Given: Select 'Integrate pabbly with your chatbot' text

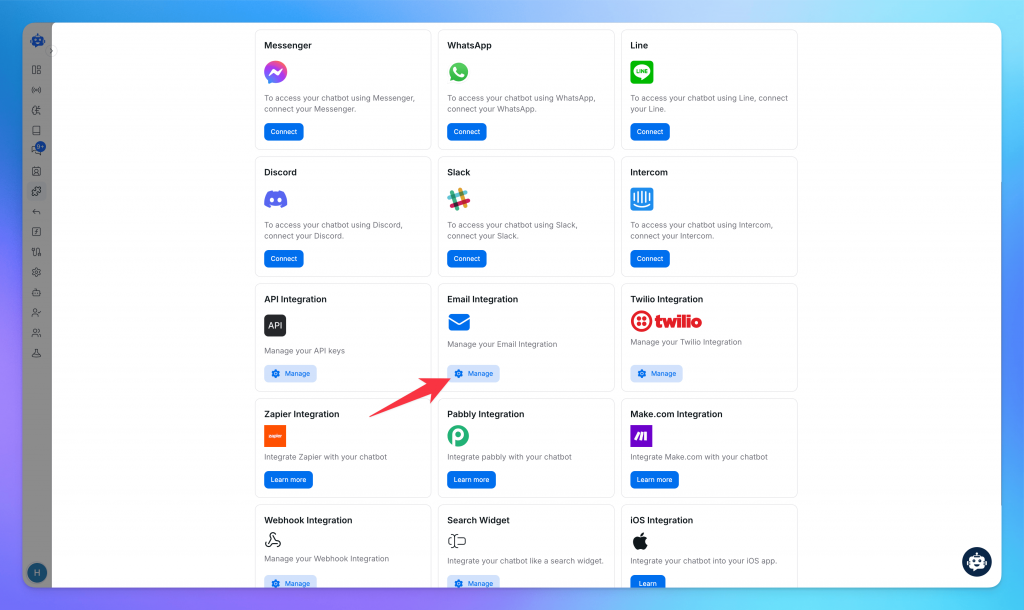Looking at the screenshot, I should click(x=509, y=457).
